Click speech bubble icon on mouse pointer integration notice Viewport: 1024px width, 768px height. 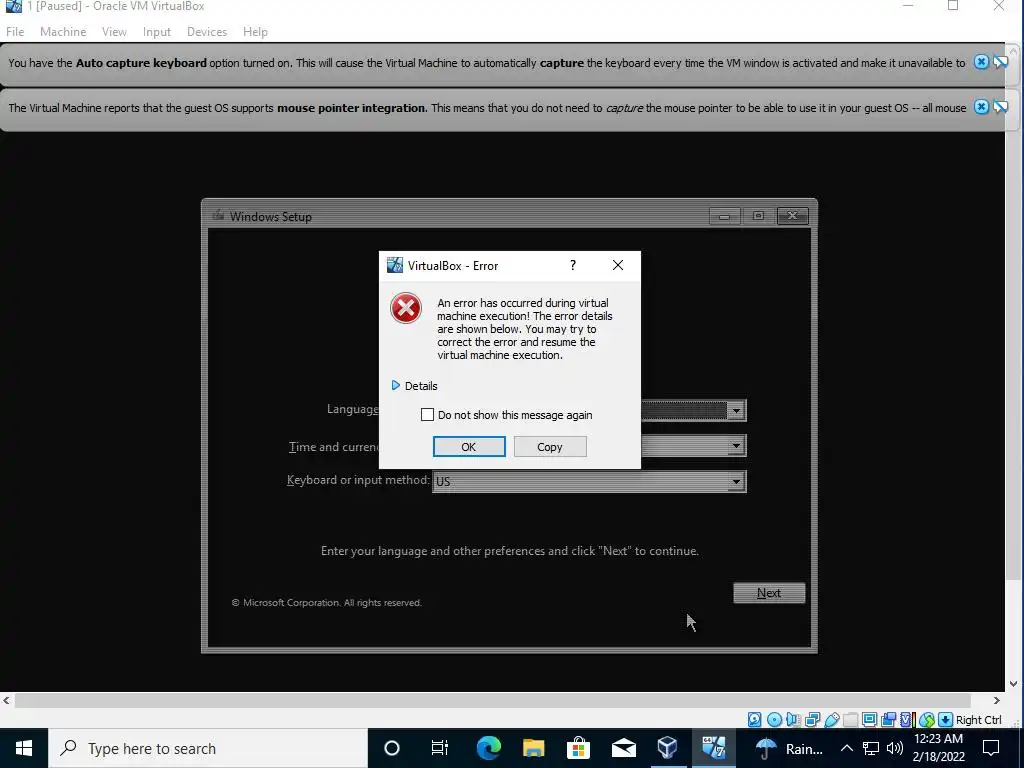pos(1000,107)
